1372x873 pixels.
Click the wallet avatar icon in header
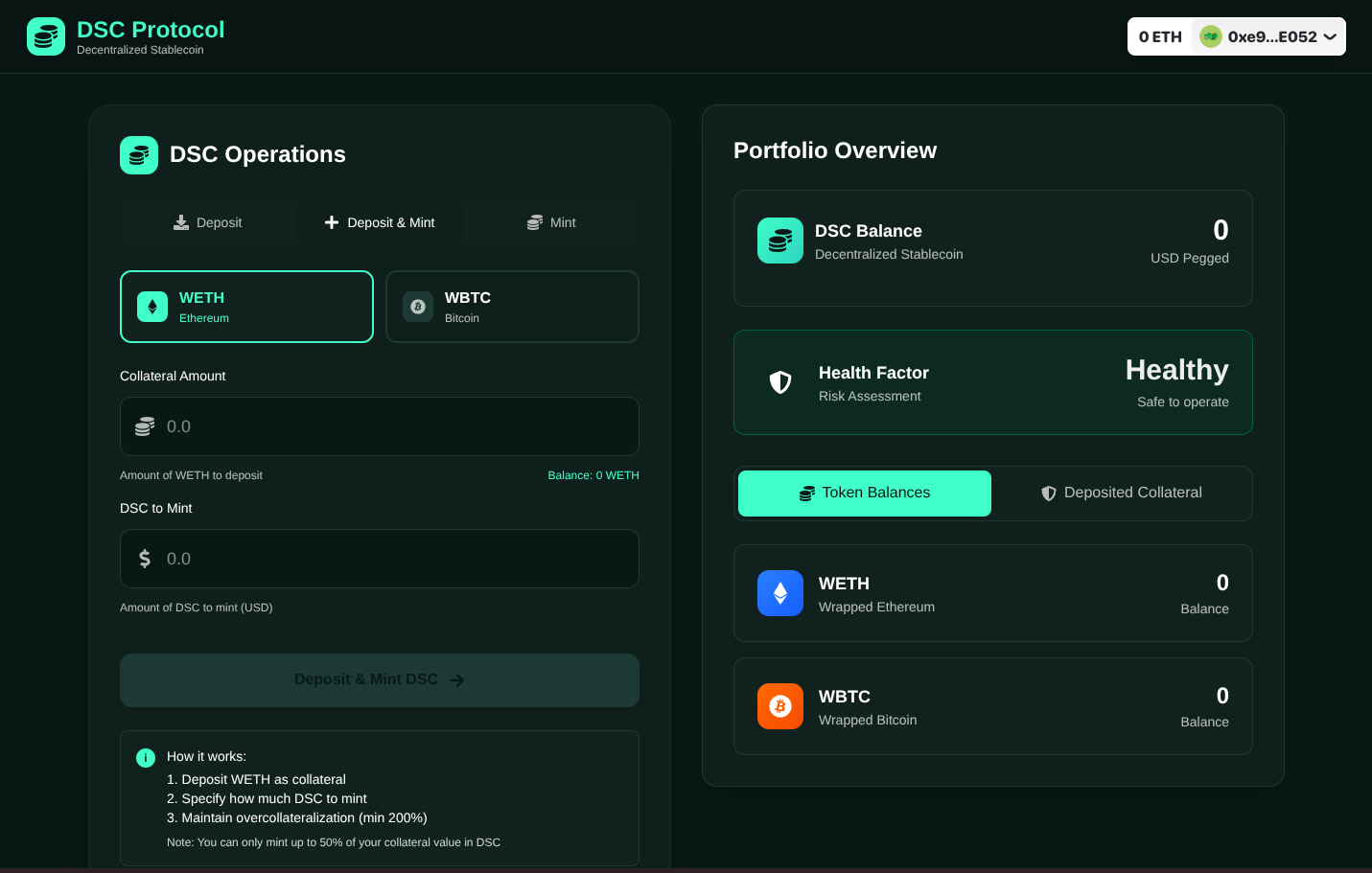tap(1211, 36)
